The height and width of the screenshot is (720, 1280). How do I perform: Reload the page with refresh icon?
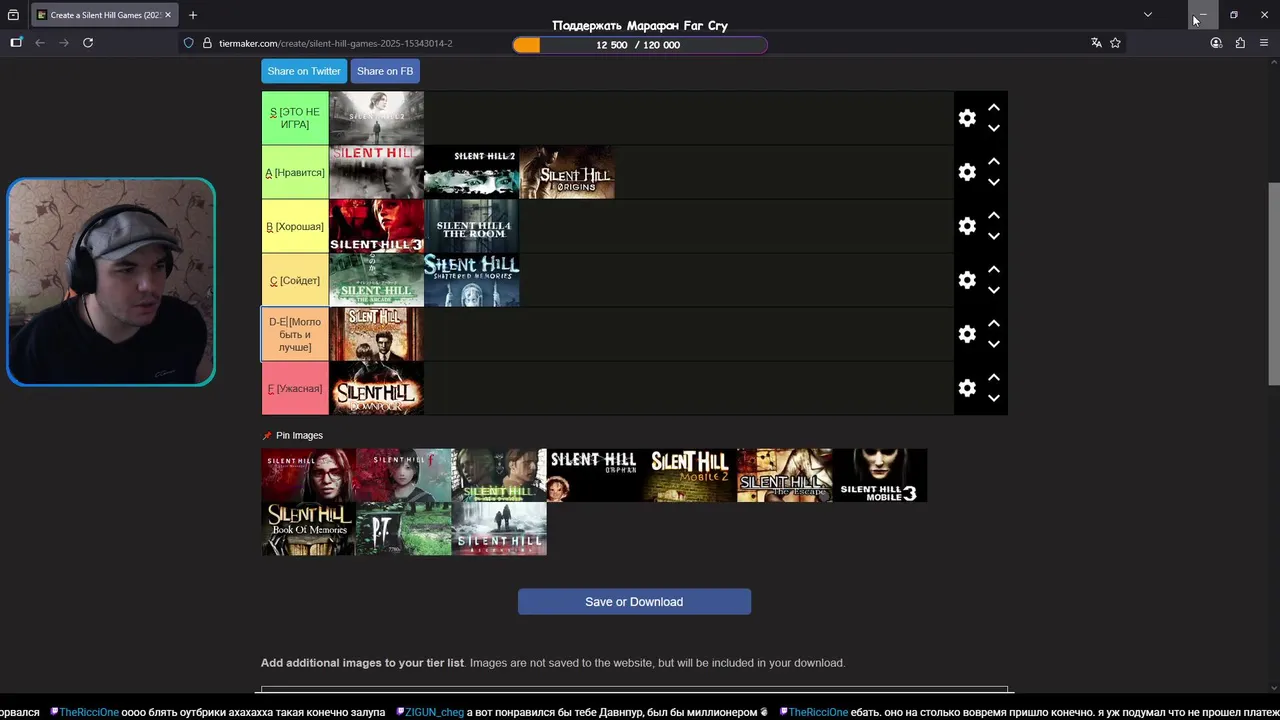point(88,43)
